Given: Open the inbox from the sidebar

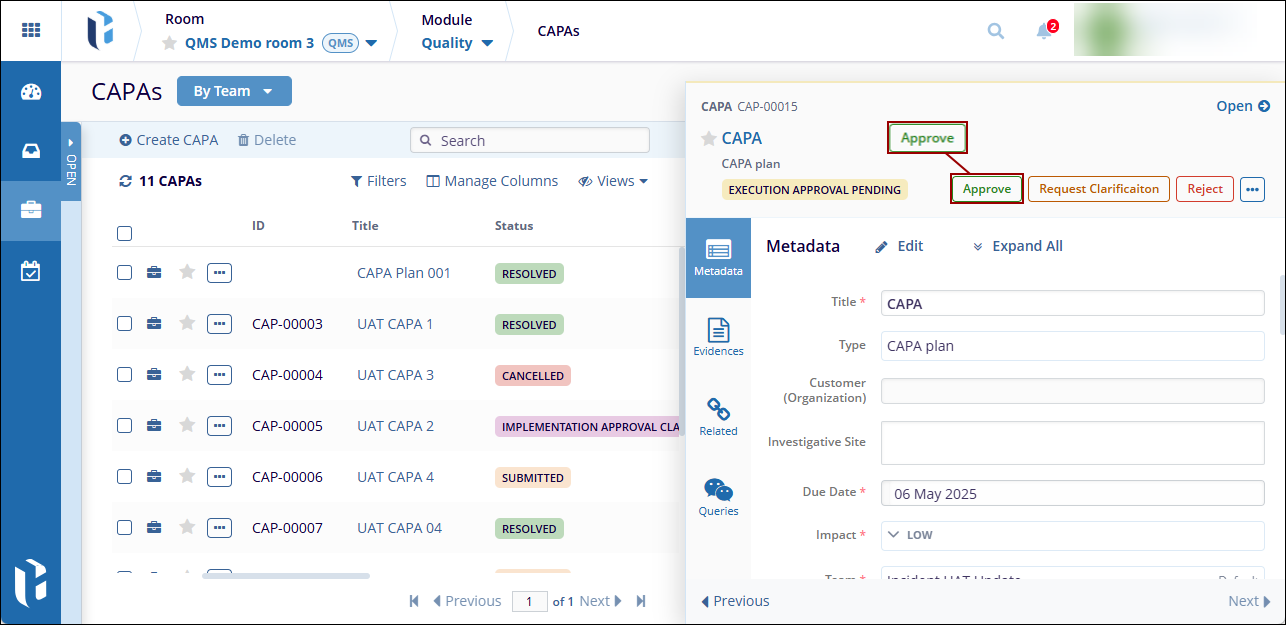Looking at the screenshot, I should [x=31, y=151].
